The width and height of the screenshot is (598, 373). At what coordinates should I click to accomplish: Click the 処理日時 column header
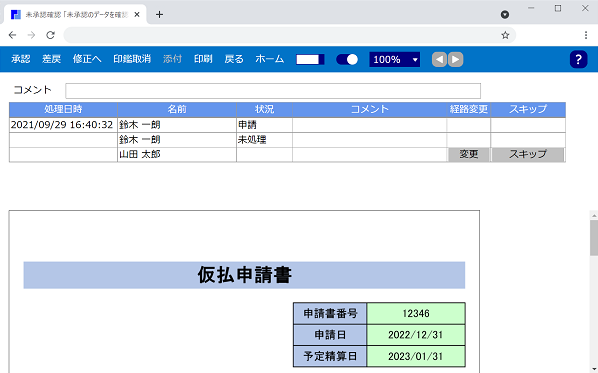(x=63, y=110)
